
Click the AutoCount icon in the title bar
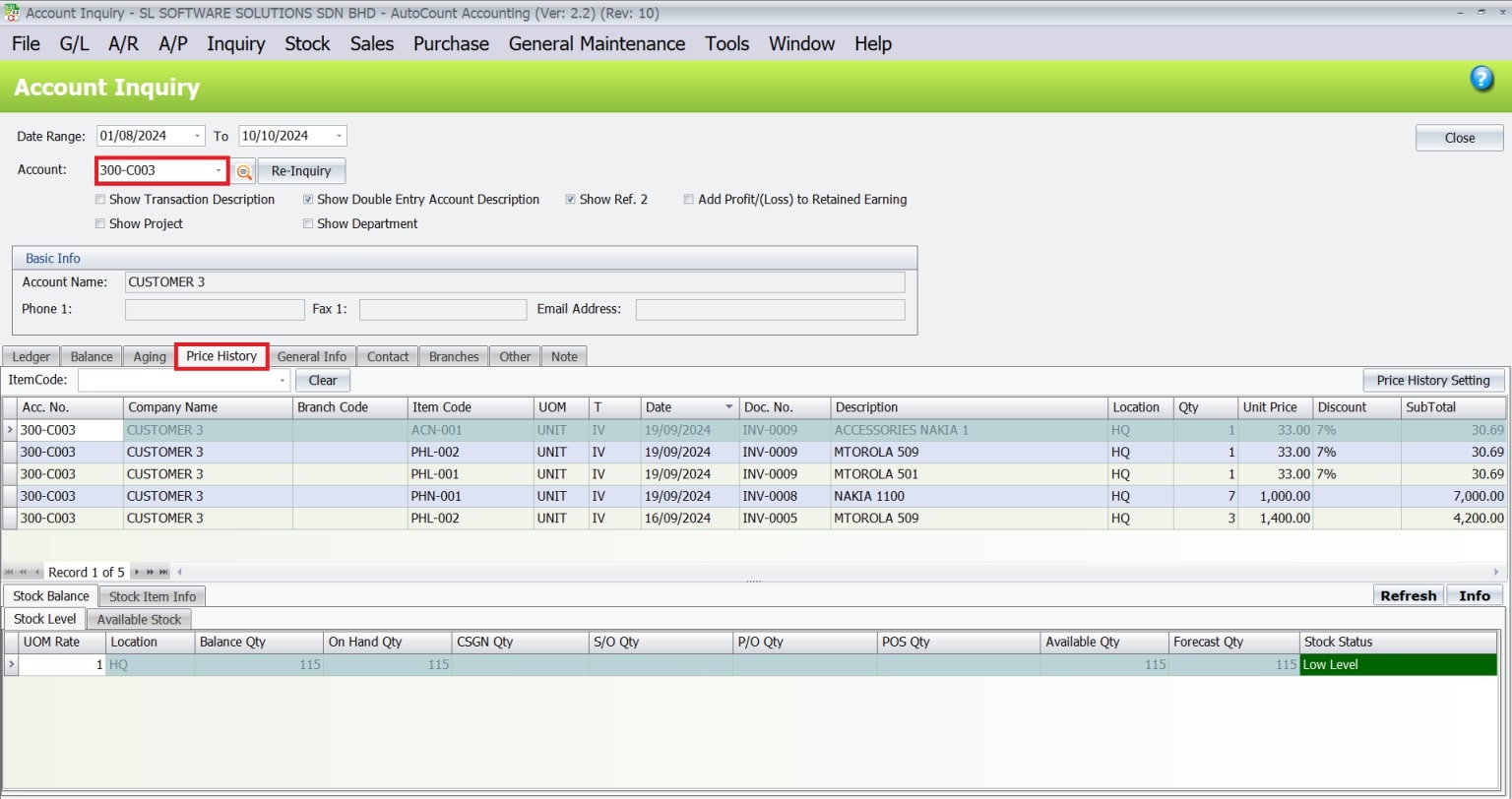click(10, 13)
